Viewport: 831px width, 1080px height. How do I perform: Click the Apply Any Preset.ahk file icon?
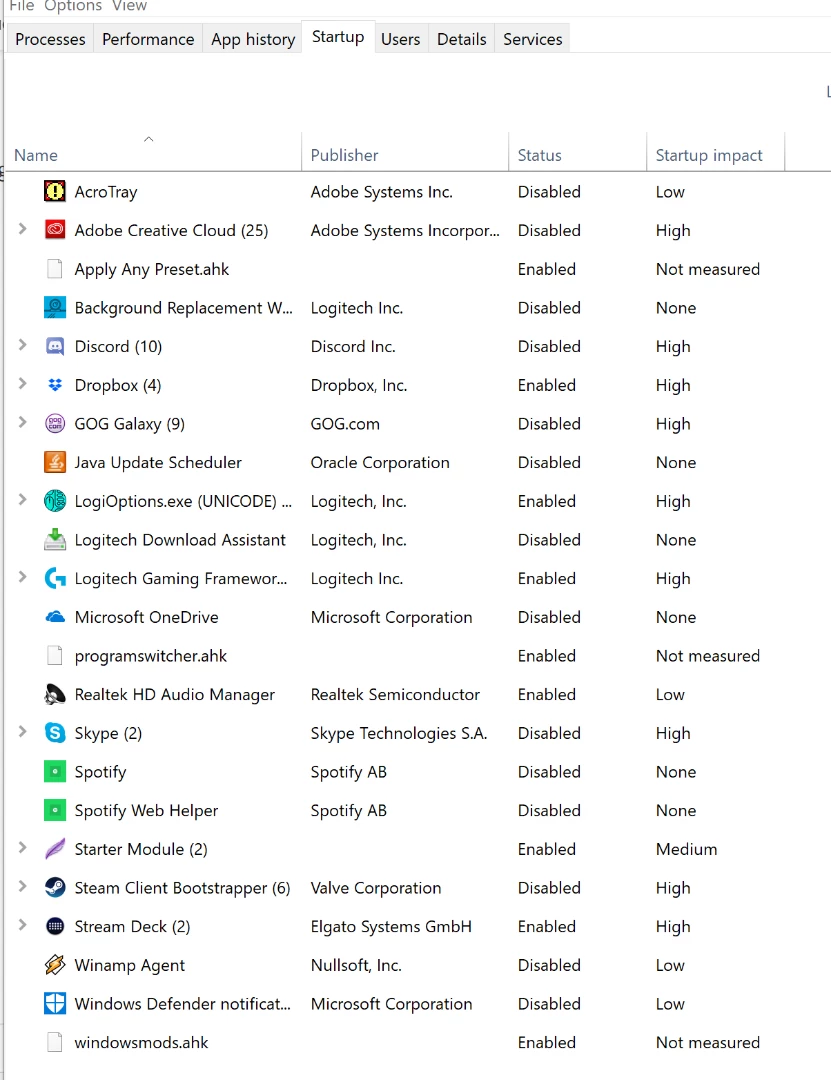pos(55,269)
